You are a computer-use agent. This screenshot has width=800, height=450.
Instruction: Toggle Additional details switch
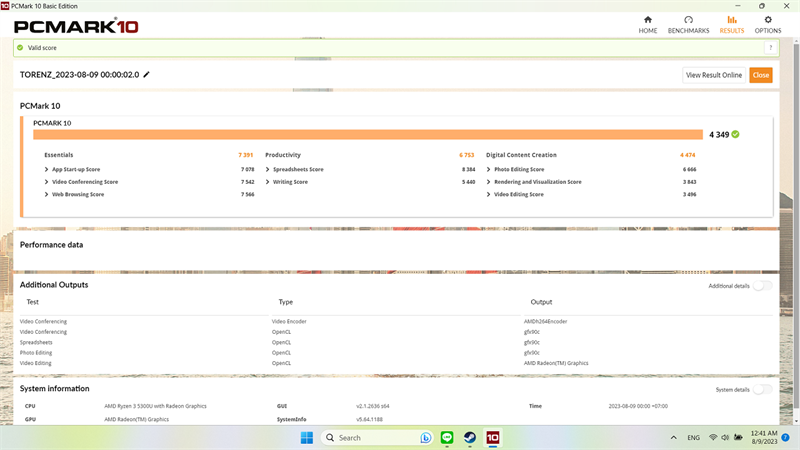(x=762, y=286)
